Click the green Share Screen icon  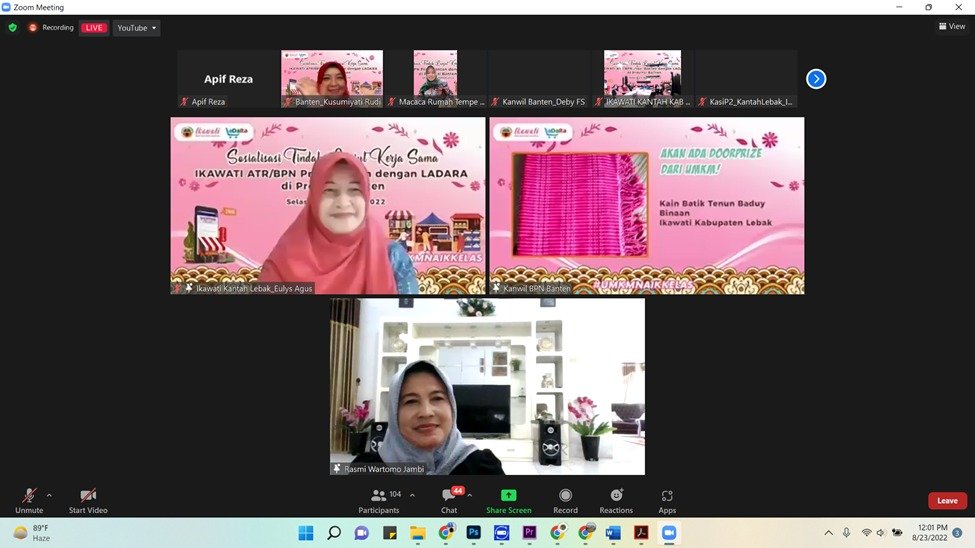pyautogui.click(x=508, y=496)
